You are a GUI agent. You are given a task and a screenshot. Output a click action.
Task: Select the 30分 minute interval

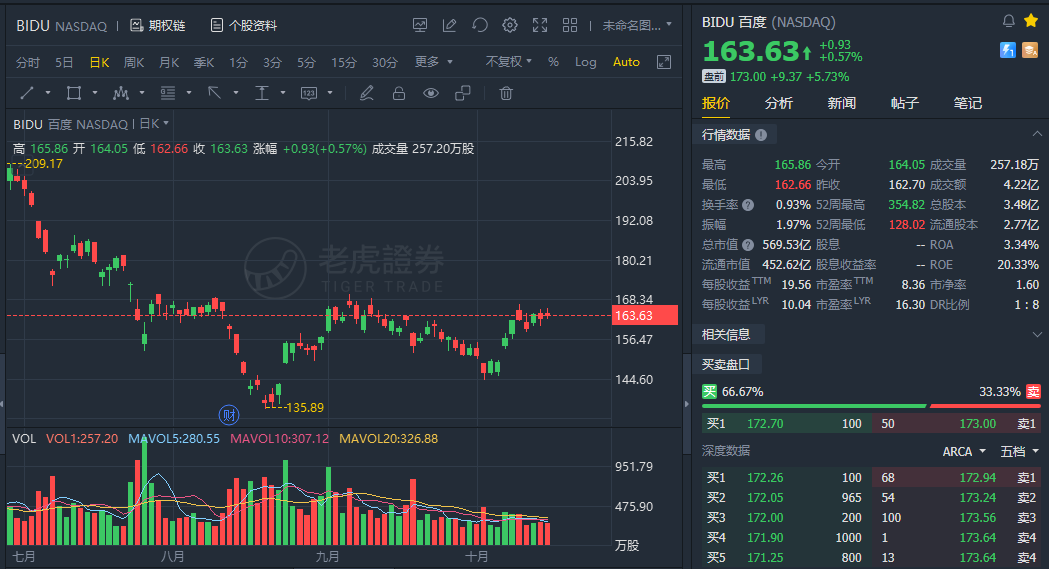pyautogui.click(x=385, y=62)
